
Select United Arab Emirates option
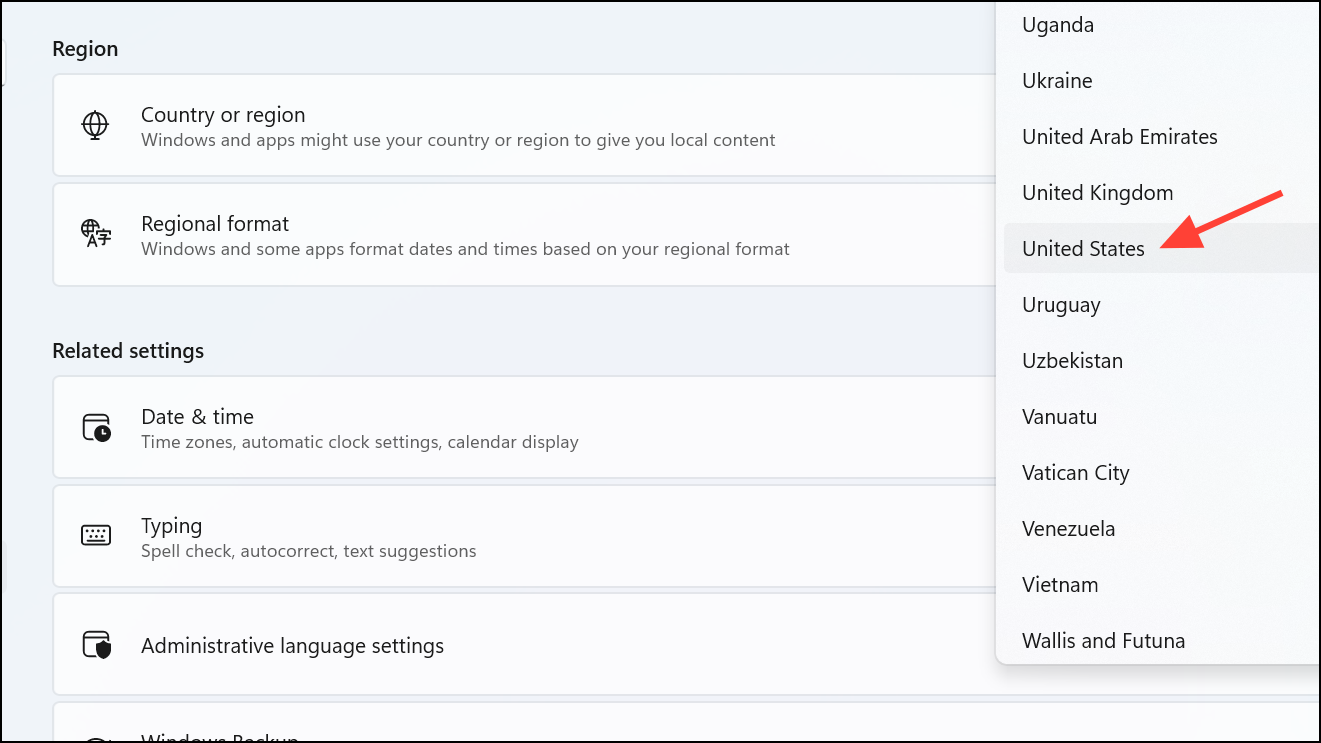(1119, 137)
